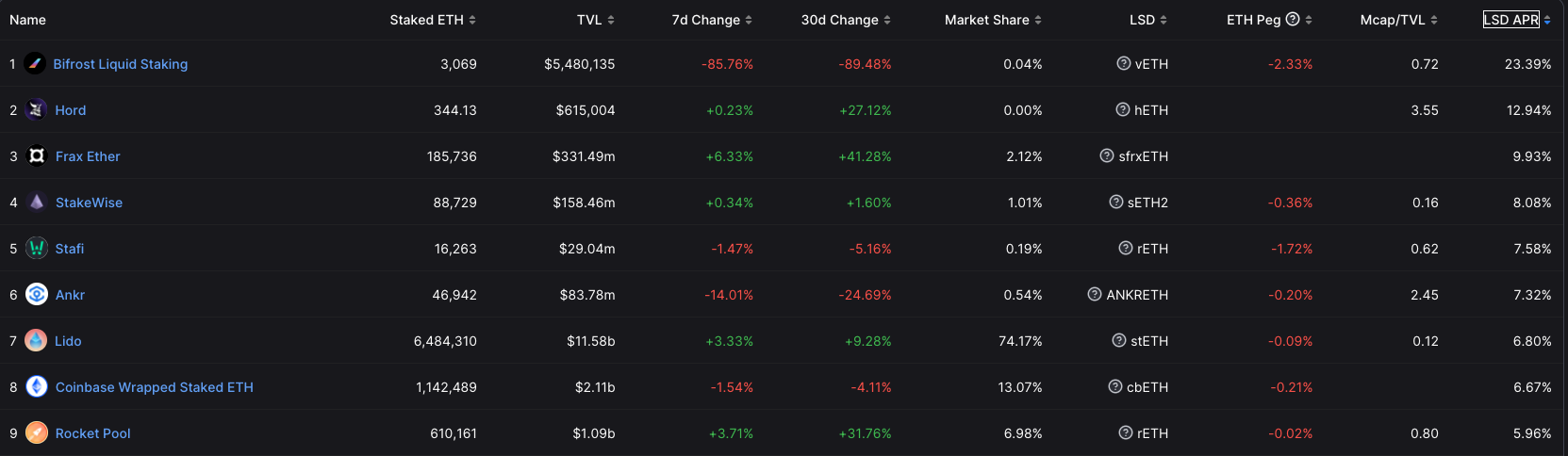Click the Frax Ether logo icon
1568x456 pixels.
(37, 156)
